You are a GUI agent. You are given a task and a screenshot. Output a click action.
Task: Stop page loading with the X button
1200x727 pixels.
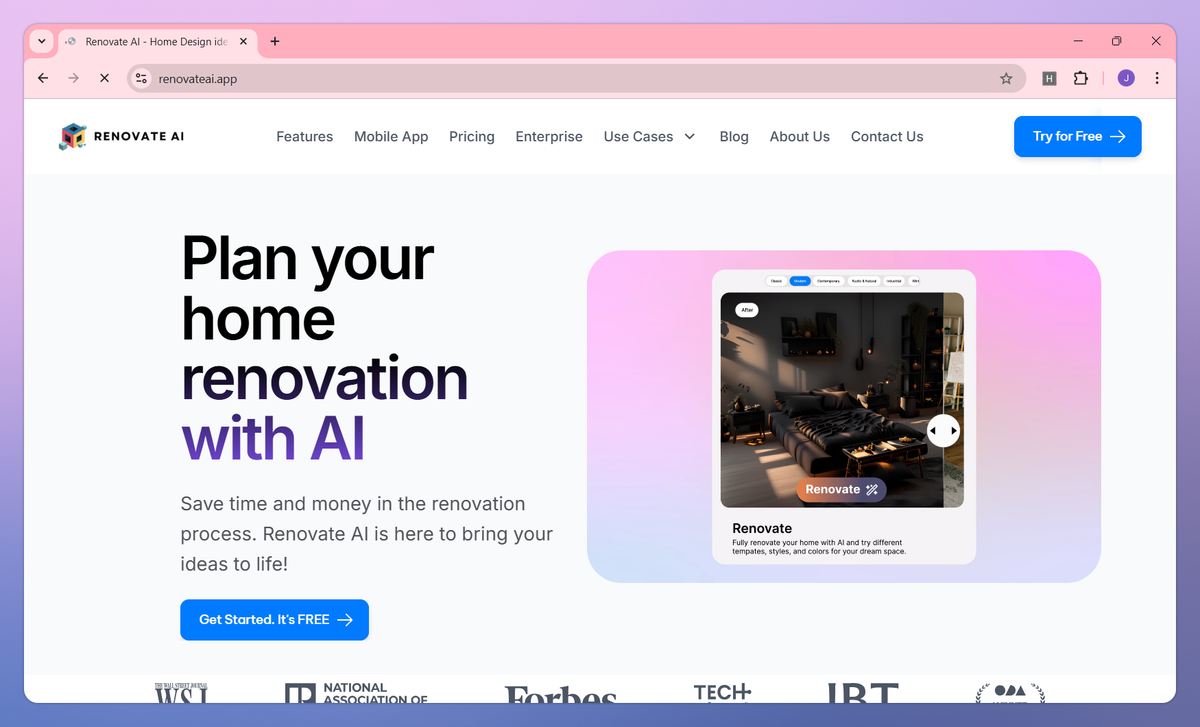pos(104,78)
